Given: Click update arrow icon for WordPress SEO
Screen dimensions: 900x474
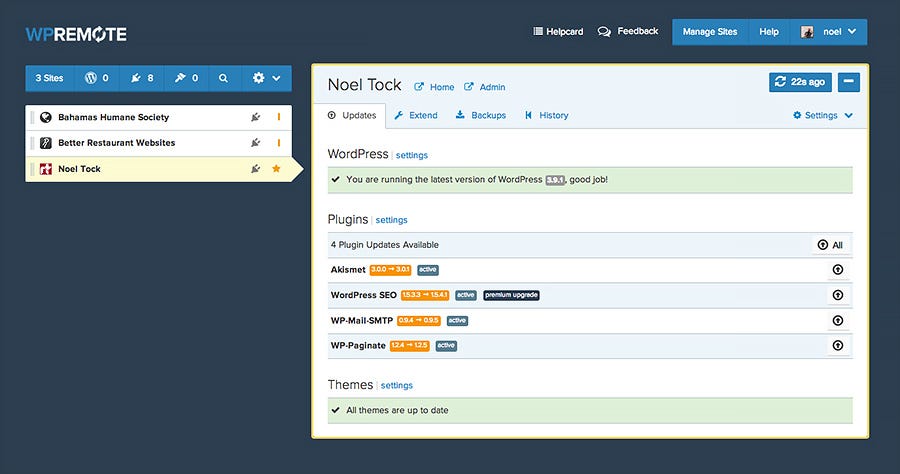Looking at the screenshot, I should [838, 295].
